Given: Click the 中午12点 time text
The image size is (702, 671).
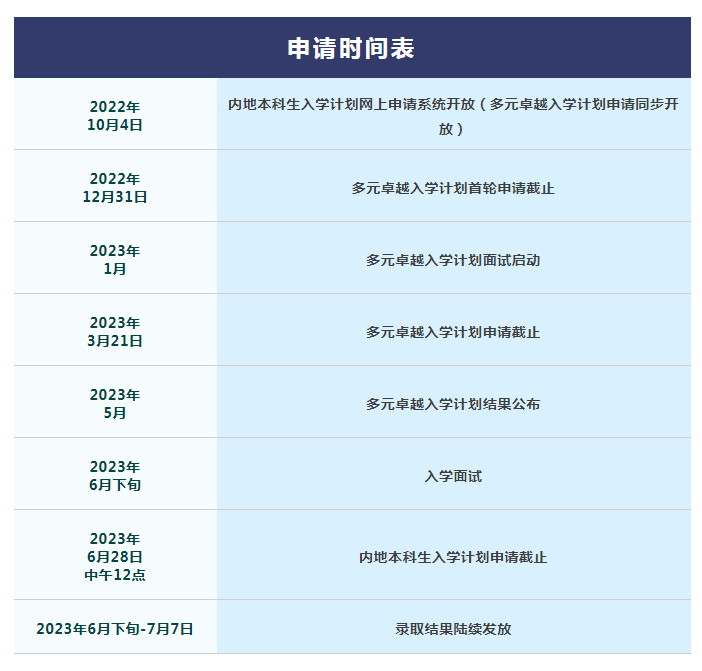Looking at the screenshot, I should (115, 575).
